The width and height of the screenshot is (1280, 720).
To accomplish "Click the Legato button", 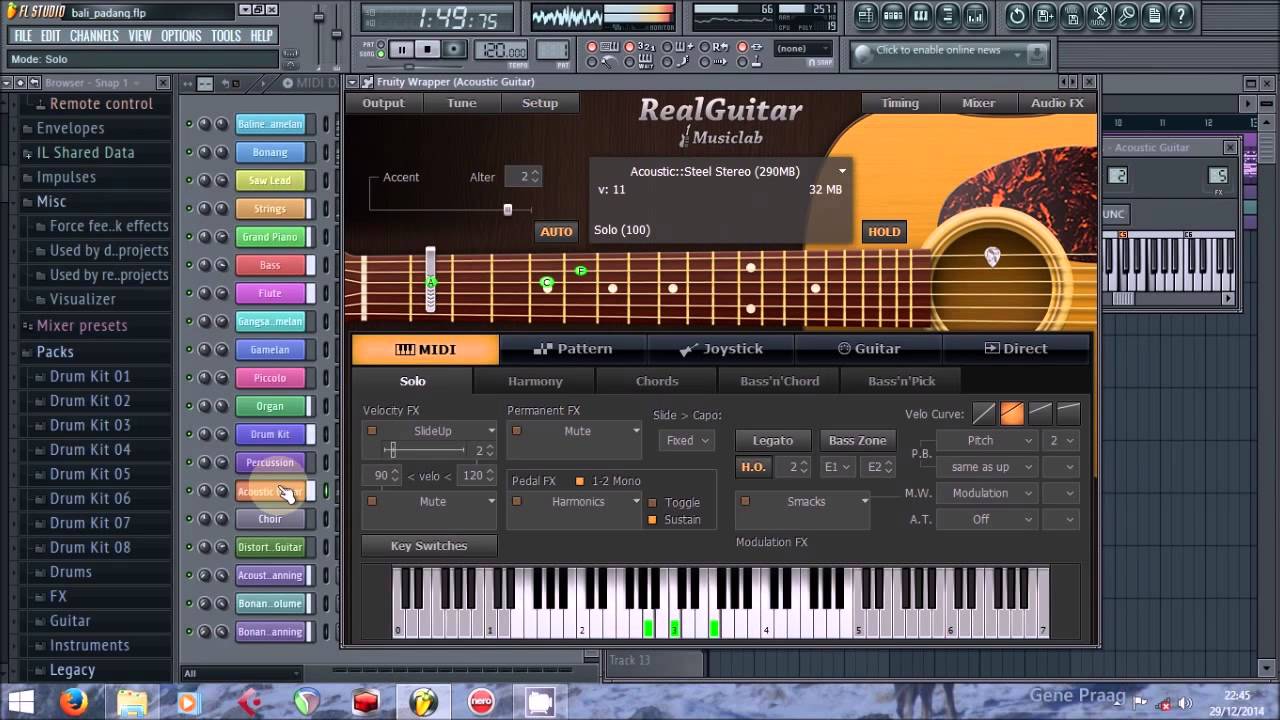I will coord(773,440).
